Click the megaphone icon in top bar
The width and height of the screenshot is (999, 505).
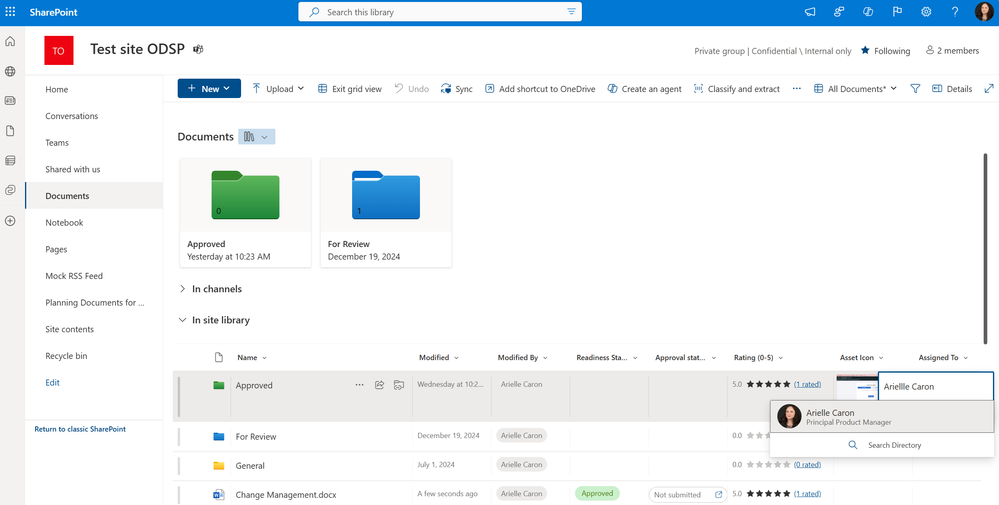click(x=810, y=12)
